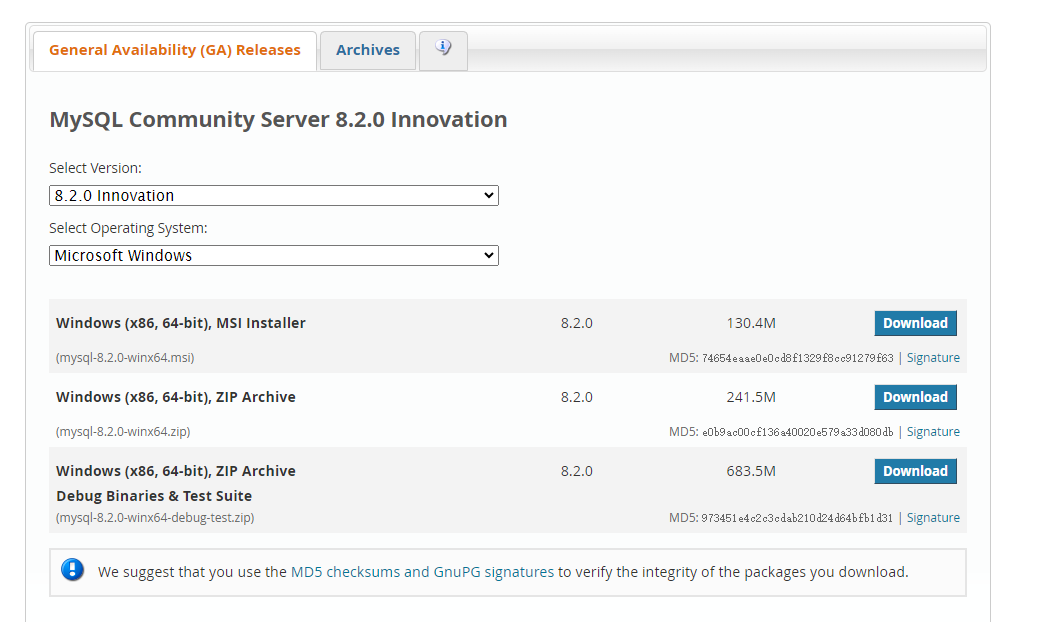Open the Select Version dropdown

[273, 196]
